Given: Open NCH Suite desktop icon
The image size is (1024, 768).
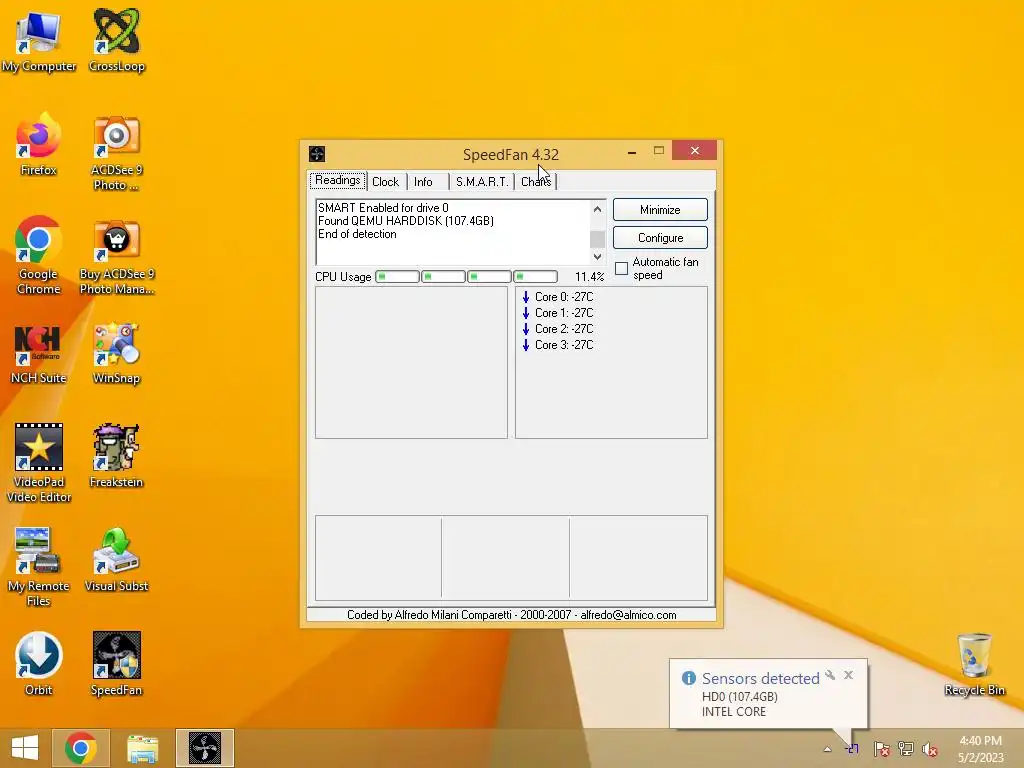Looking at the screenshot, I should tap(39, 354).
